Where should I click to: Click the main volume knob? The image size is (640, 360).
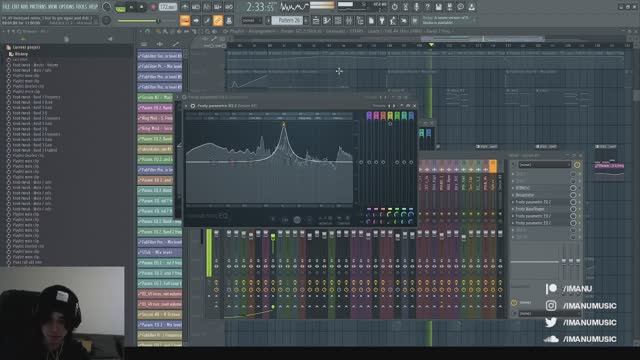coord(107,7)
